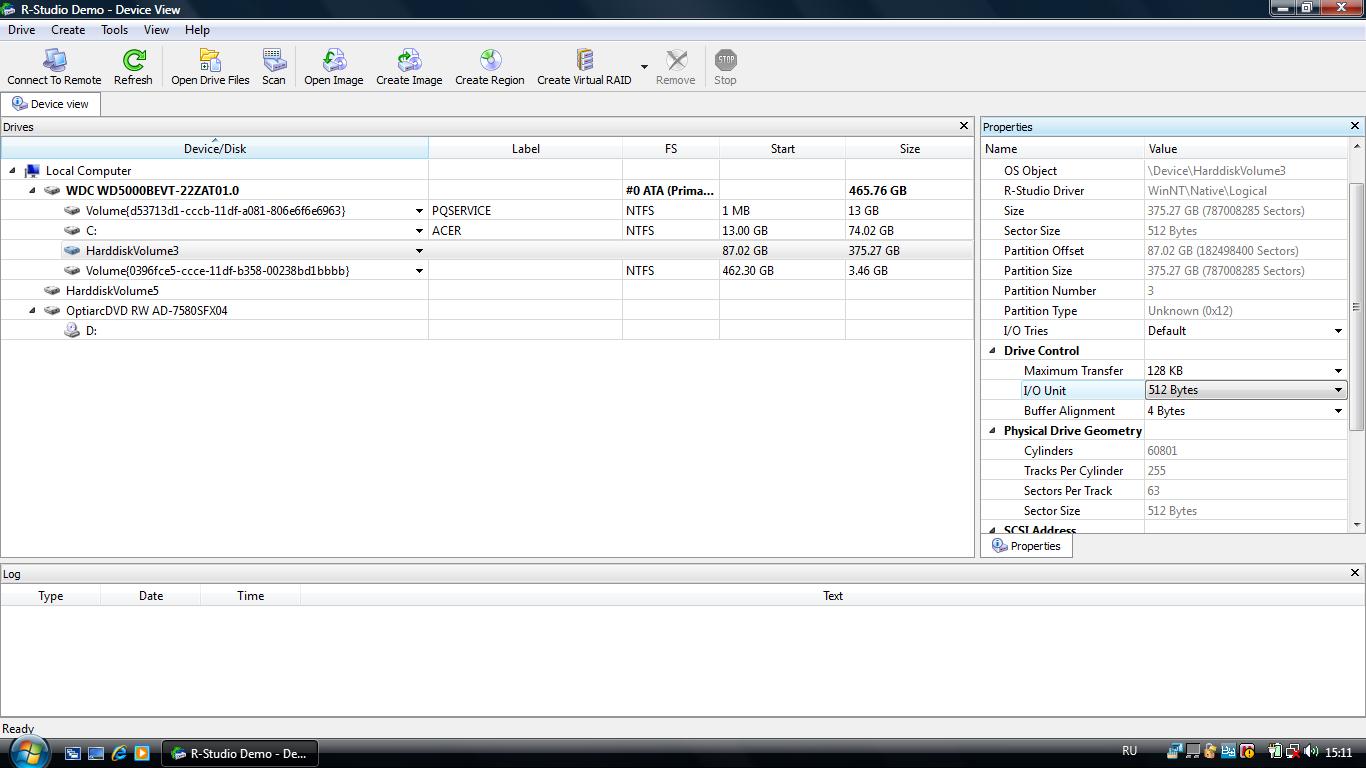Viewport: 1366px width, 768px height.
Task: Open the I/O Tries value dropdown
Action: [x=1338, y=331]
